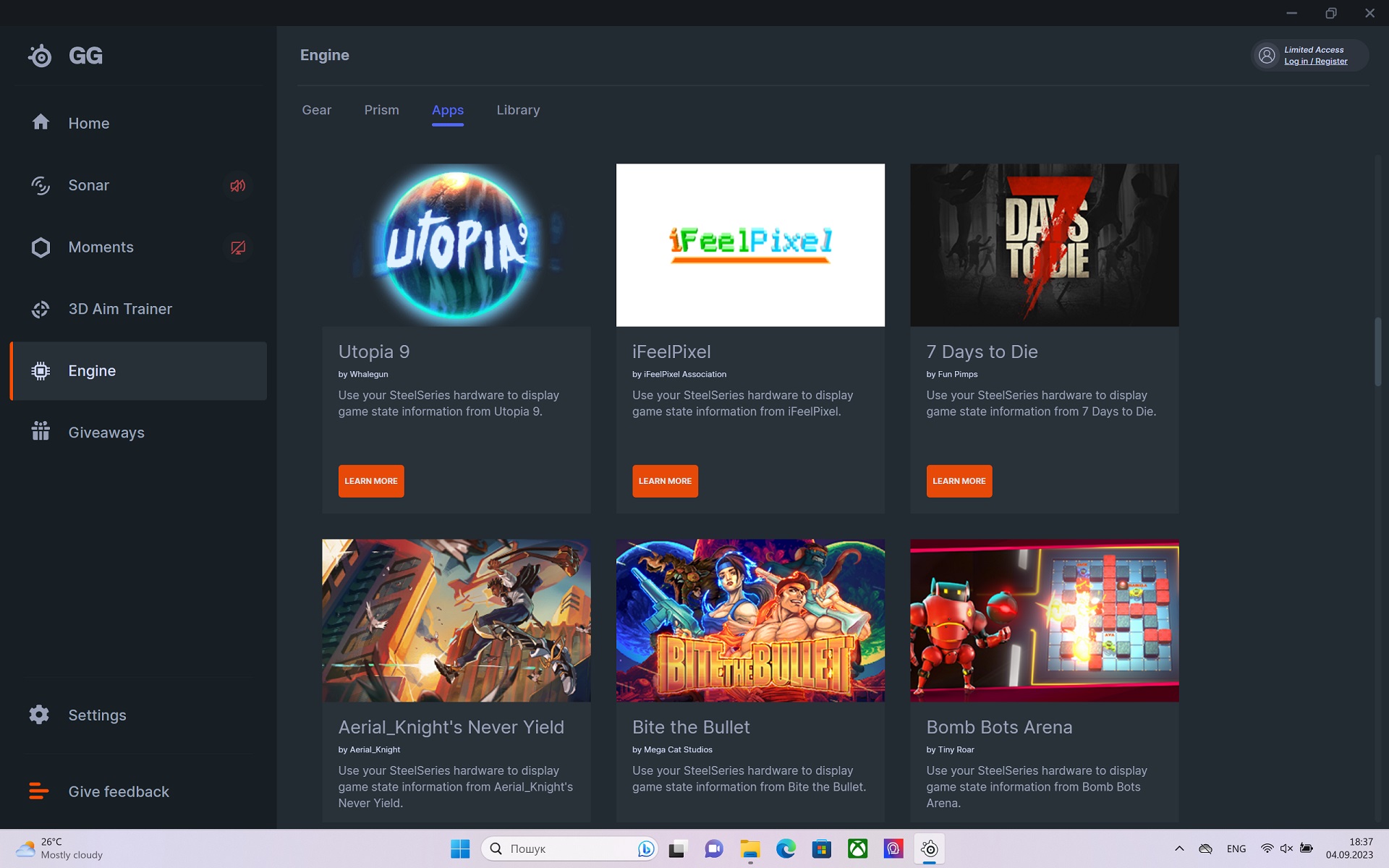
Task: Open the Library tab
Action: tap(518, 110)
